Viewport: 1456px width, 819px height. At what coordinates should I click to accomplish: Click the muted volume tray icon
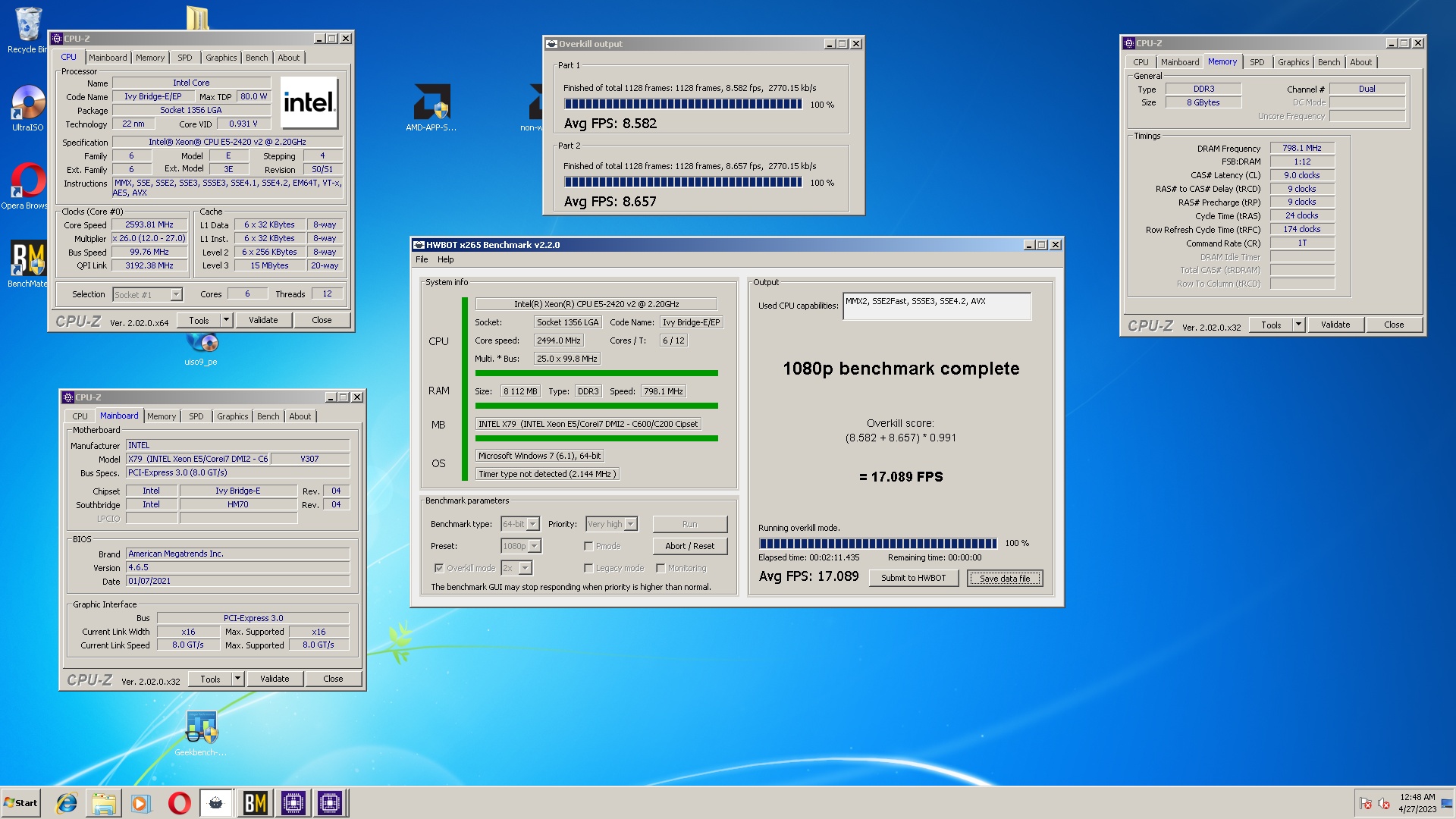(1384, 803)
